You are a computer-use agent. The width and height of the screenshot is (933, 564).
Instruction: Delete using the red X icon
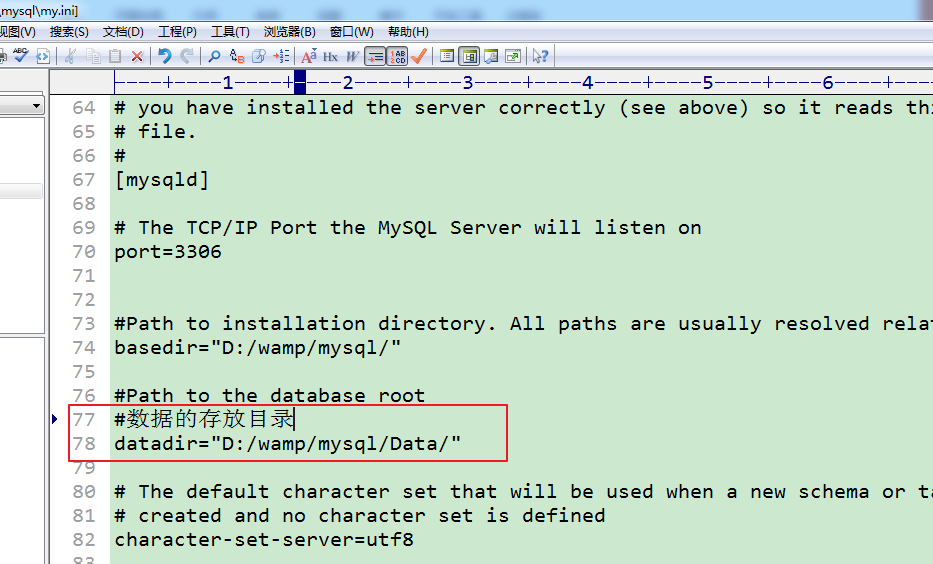(x=137, y=56)
